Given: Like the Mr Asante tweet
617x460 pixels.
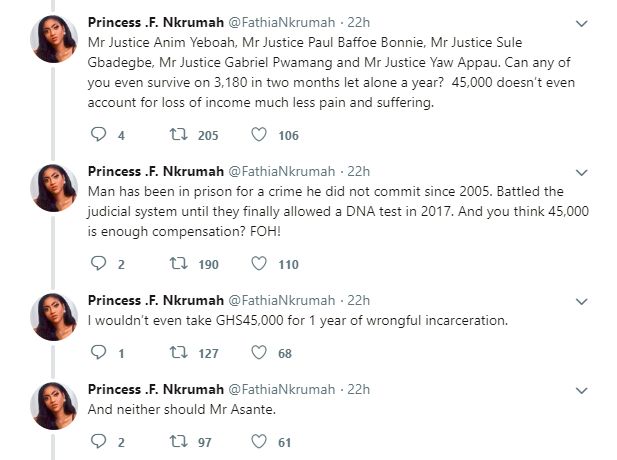Looking at the screenshot, I should click(256, 441).
